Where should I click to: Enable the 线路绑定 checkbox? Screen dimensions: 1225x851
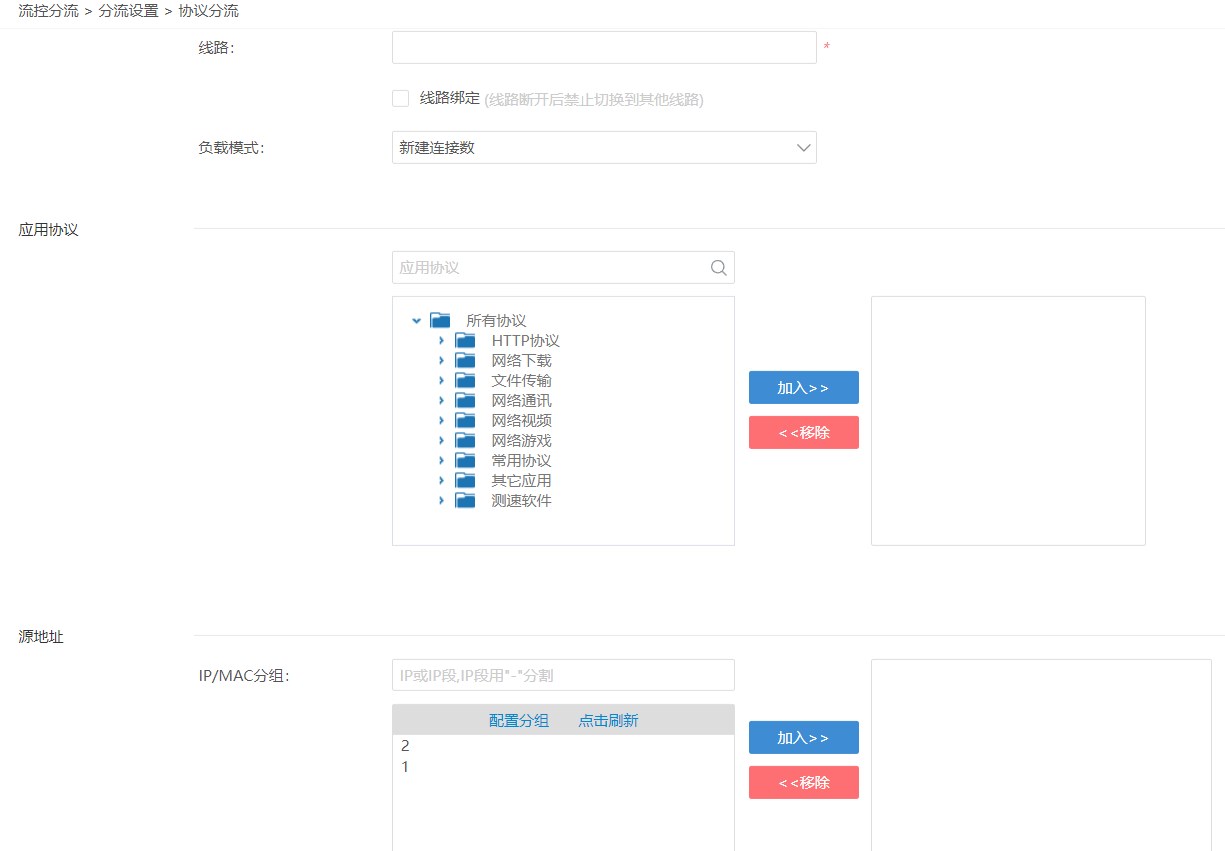401,98
